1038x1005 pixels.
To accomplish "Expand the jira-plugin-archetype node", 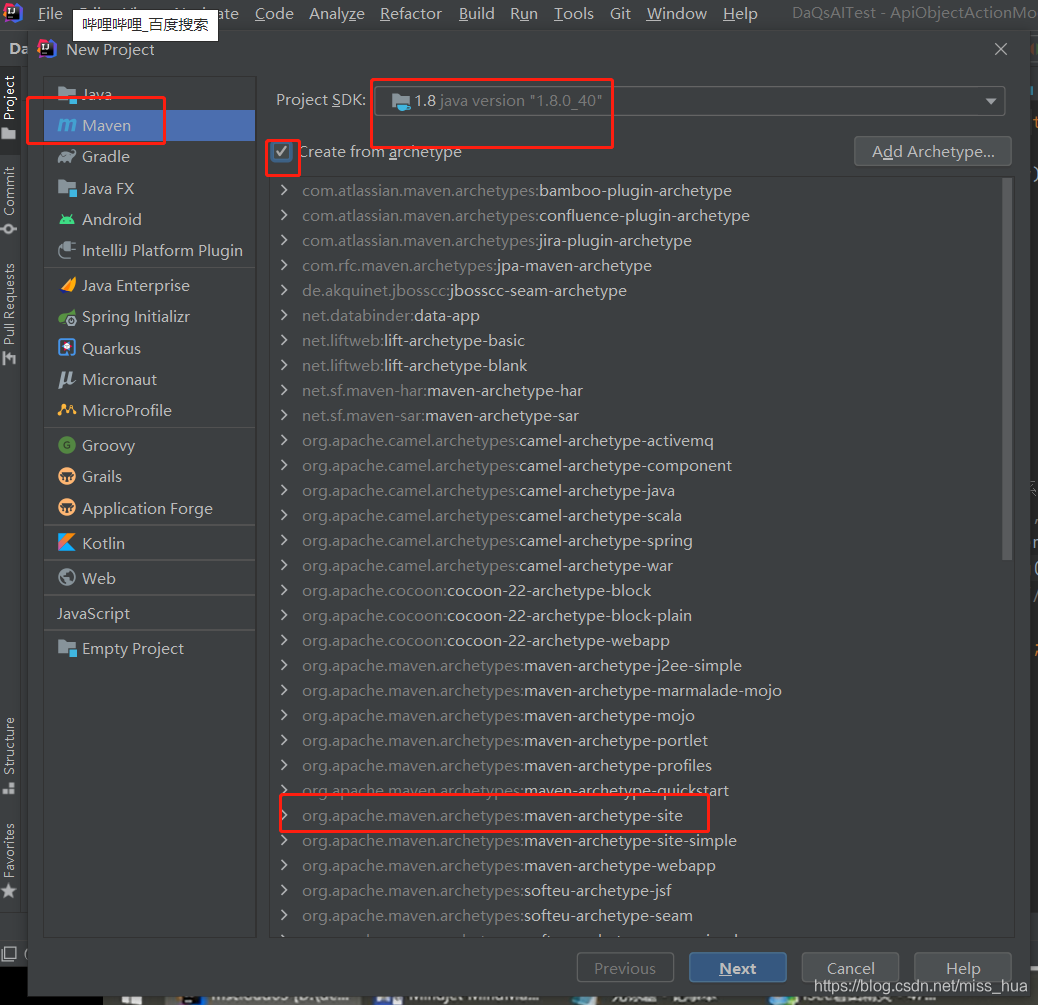I will (284, 240).
